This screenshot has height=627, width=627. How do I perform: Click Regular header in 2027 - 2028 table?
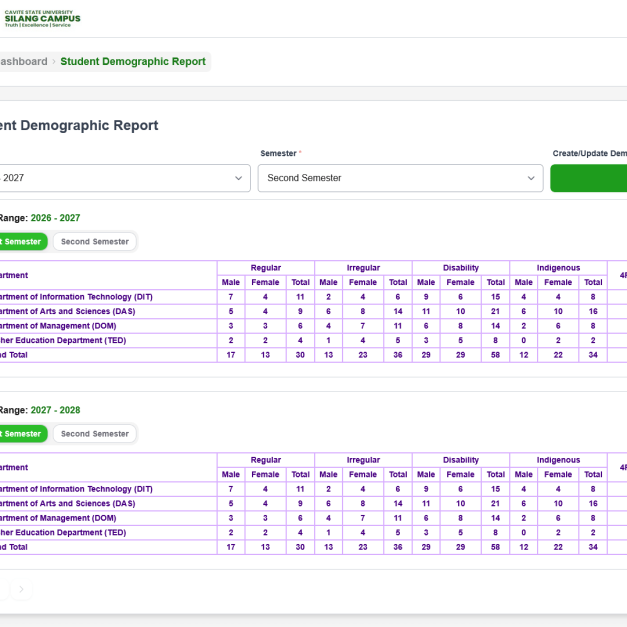tap(266, 460)
